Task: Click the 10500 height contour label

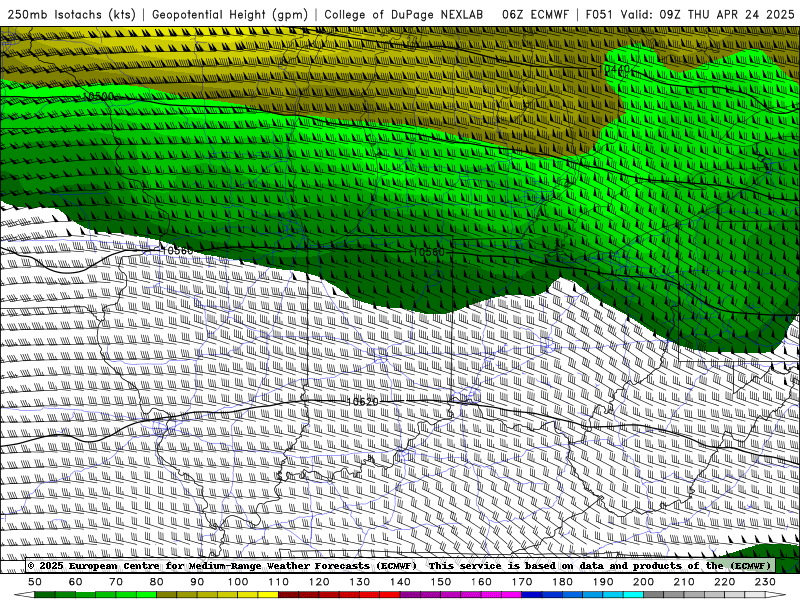Action: tap(97, 96)
